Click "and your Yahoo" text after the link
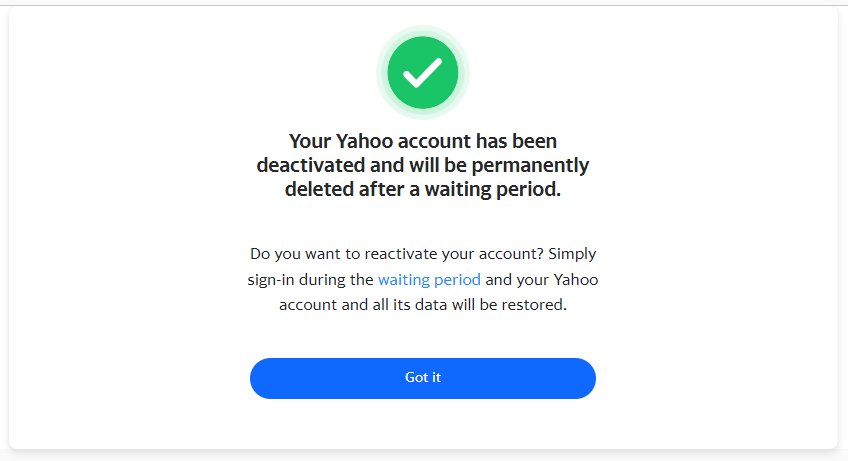848x461 pixels. [542, 280]
